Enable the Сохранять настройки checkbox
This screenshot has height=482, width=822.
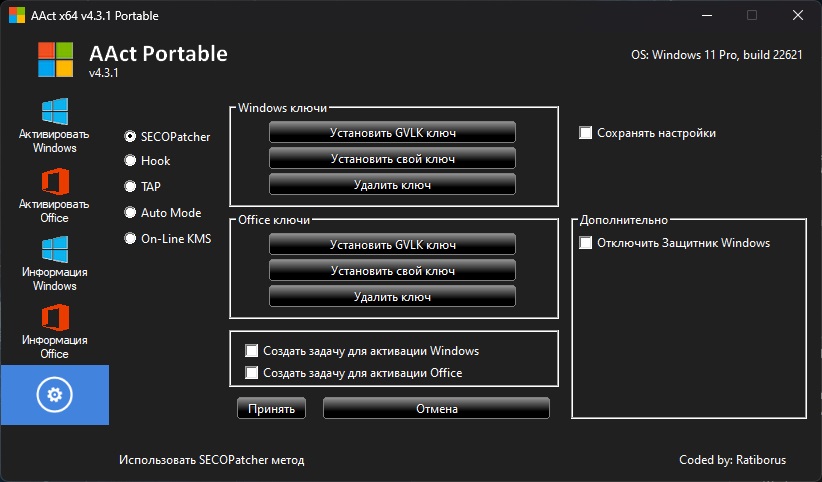tap(586, 133)
